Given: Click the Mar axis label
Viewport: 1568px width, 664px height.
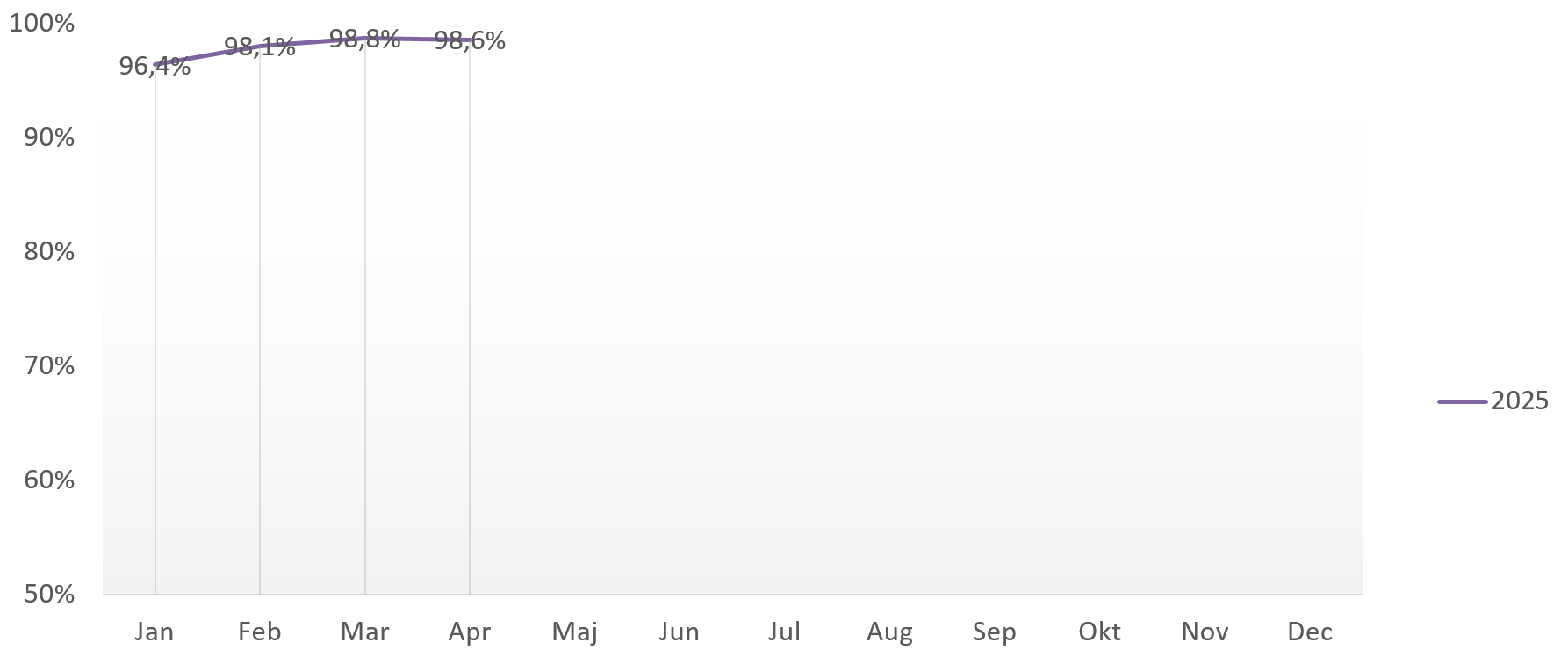Looking at the screenshot, I should point(365,632).
